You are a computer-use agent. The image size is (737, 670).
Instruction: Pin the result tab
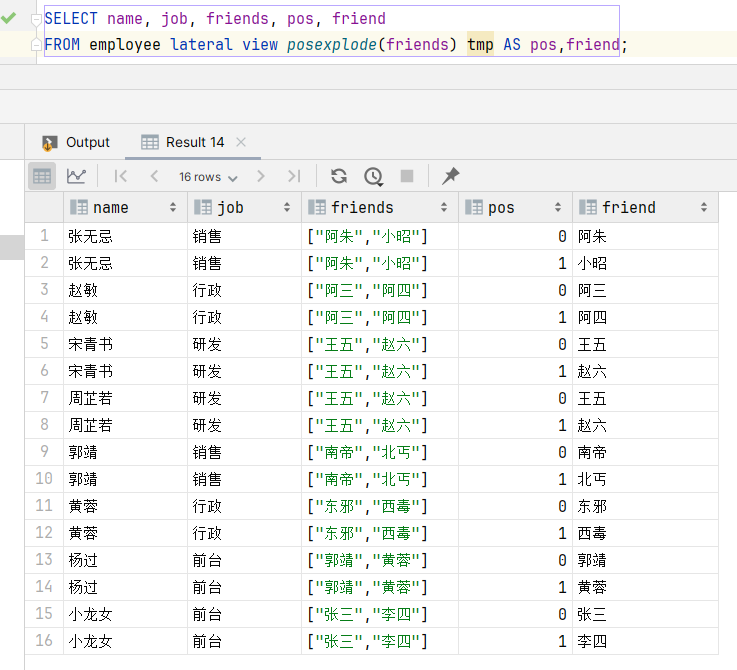click(450, 176)
